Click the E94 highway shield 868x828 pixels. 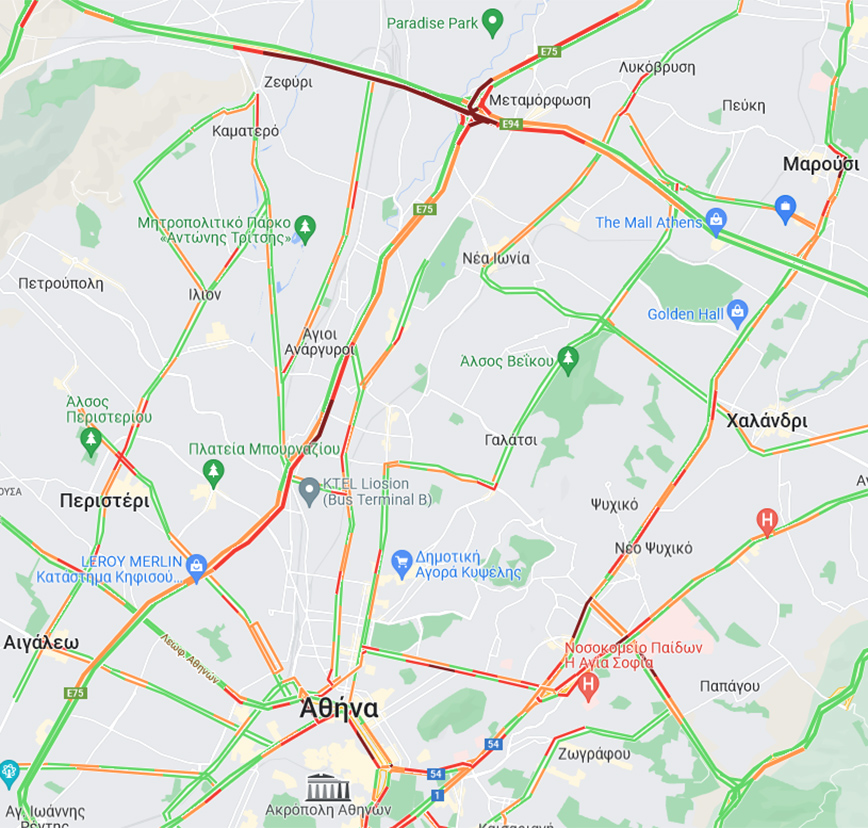tap(511, 123)
